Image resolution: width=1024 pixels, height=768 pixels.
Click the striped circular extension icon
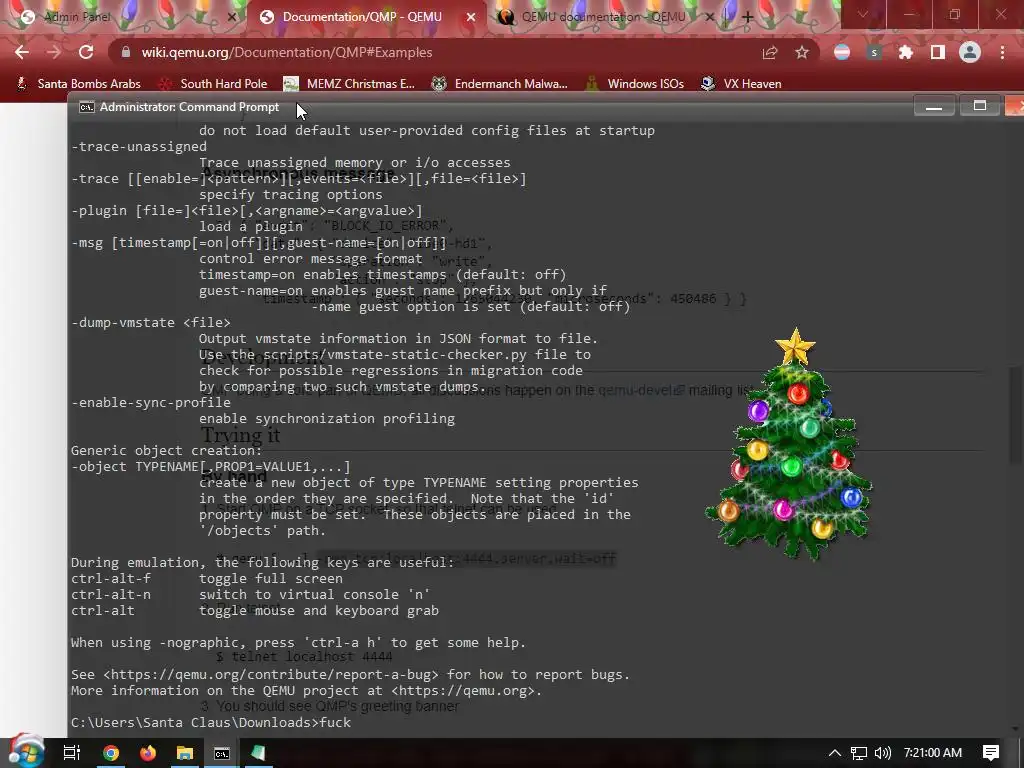coord(842,53)
